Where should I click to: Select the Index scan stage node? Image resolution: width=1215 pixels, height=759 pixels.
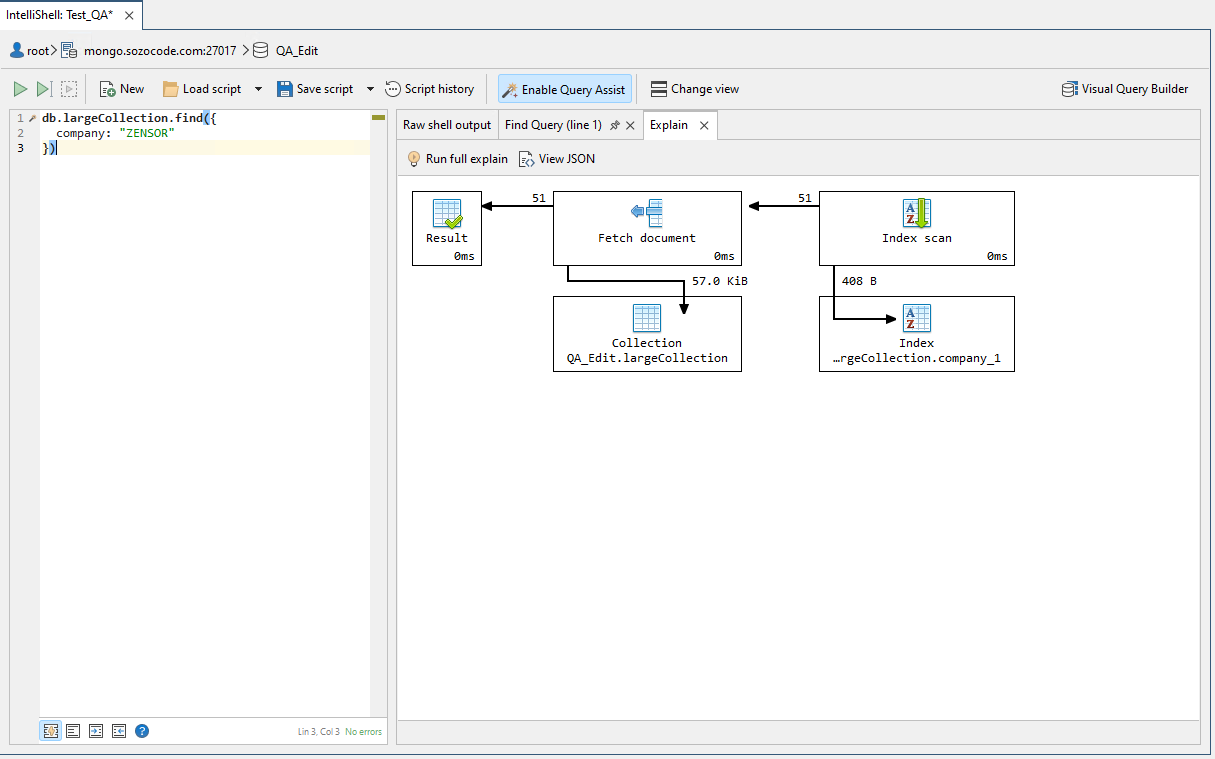coord(916,228)
